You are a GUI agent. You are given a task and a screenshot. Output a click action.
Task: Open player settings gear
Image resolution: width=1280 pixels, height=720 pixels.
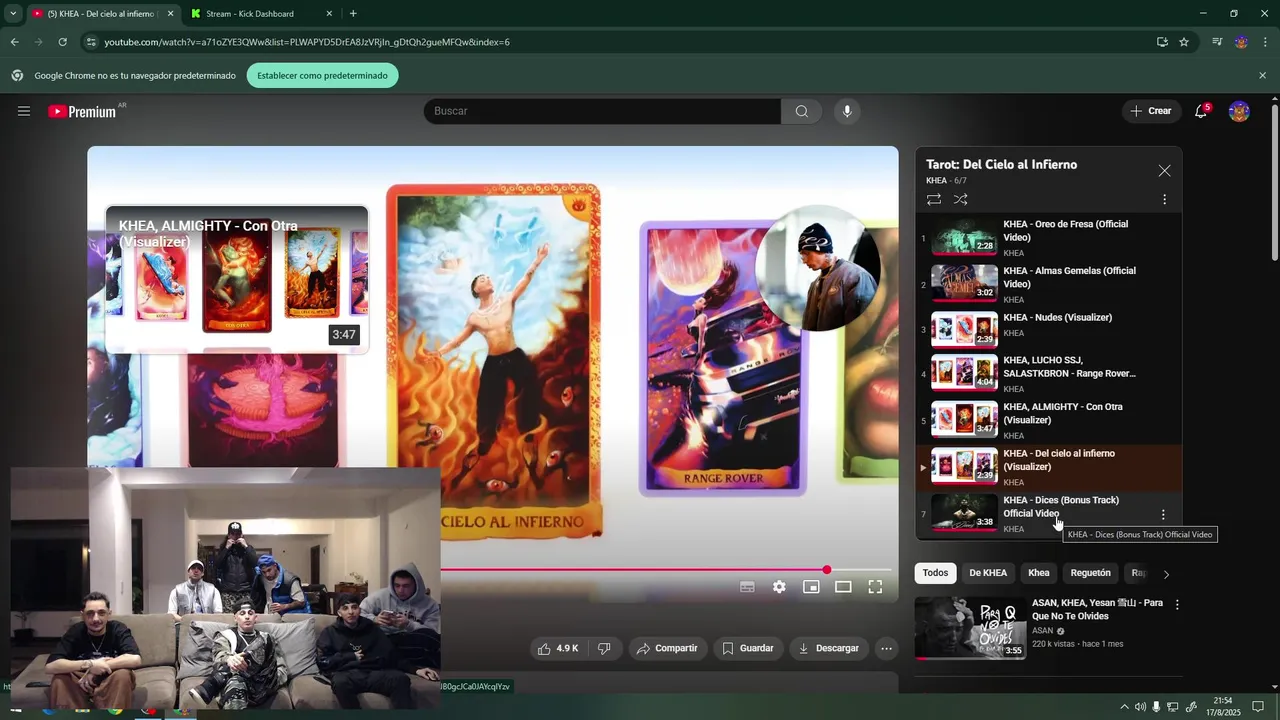coord(779,587)
